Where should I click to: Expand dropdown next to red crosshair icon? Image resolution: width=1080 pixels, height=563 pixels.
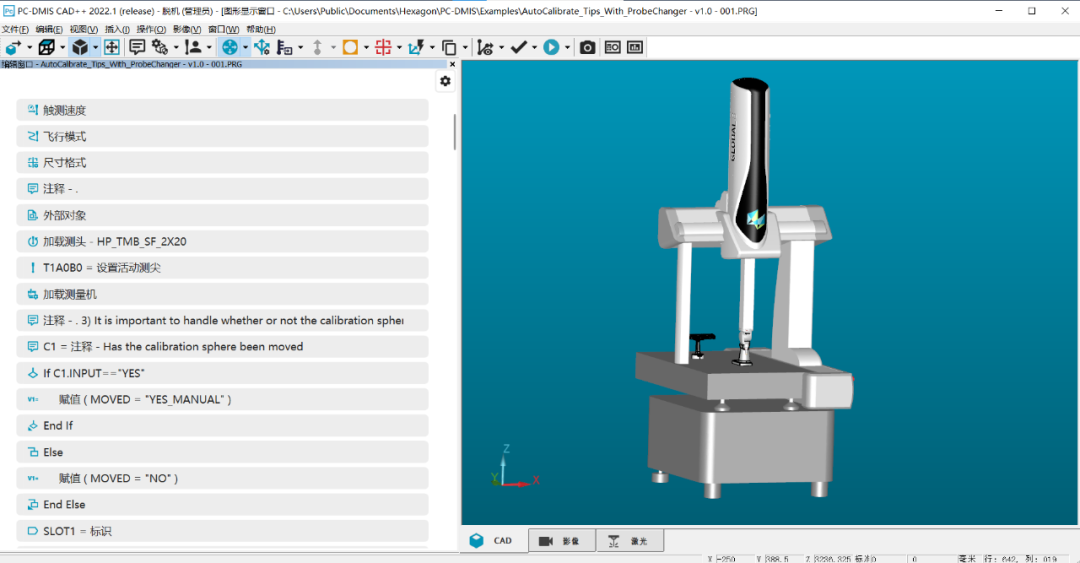point(399,48)
